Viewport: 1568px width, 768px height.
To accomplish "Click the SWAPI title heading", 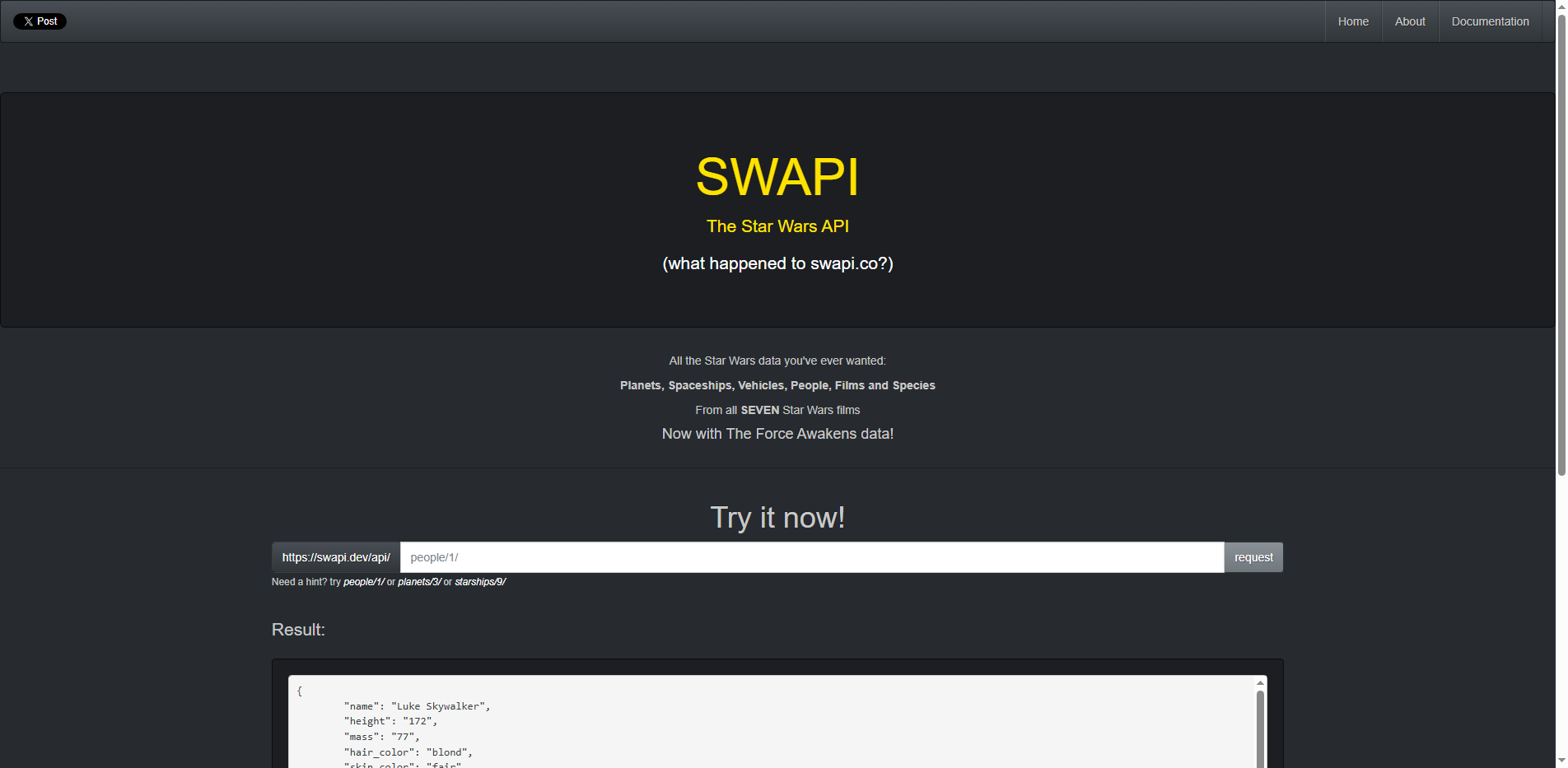I will (777, 175).
